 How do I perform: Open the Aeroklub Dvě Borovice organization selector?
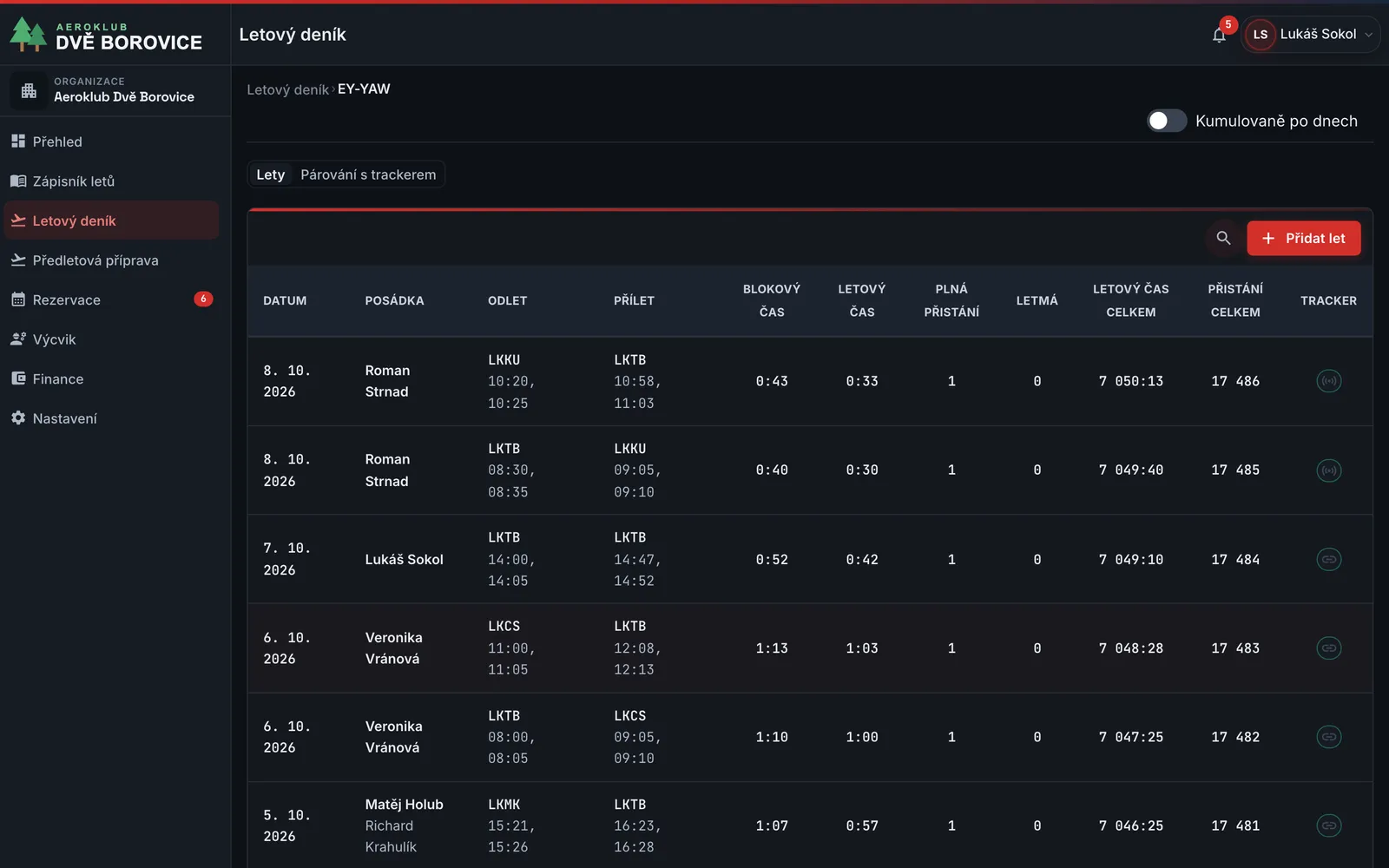click(x=115, y=90)
